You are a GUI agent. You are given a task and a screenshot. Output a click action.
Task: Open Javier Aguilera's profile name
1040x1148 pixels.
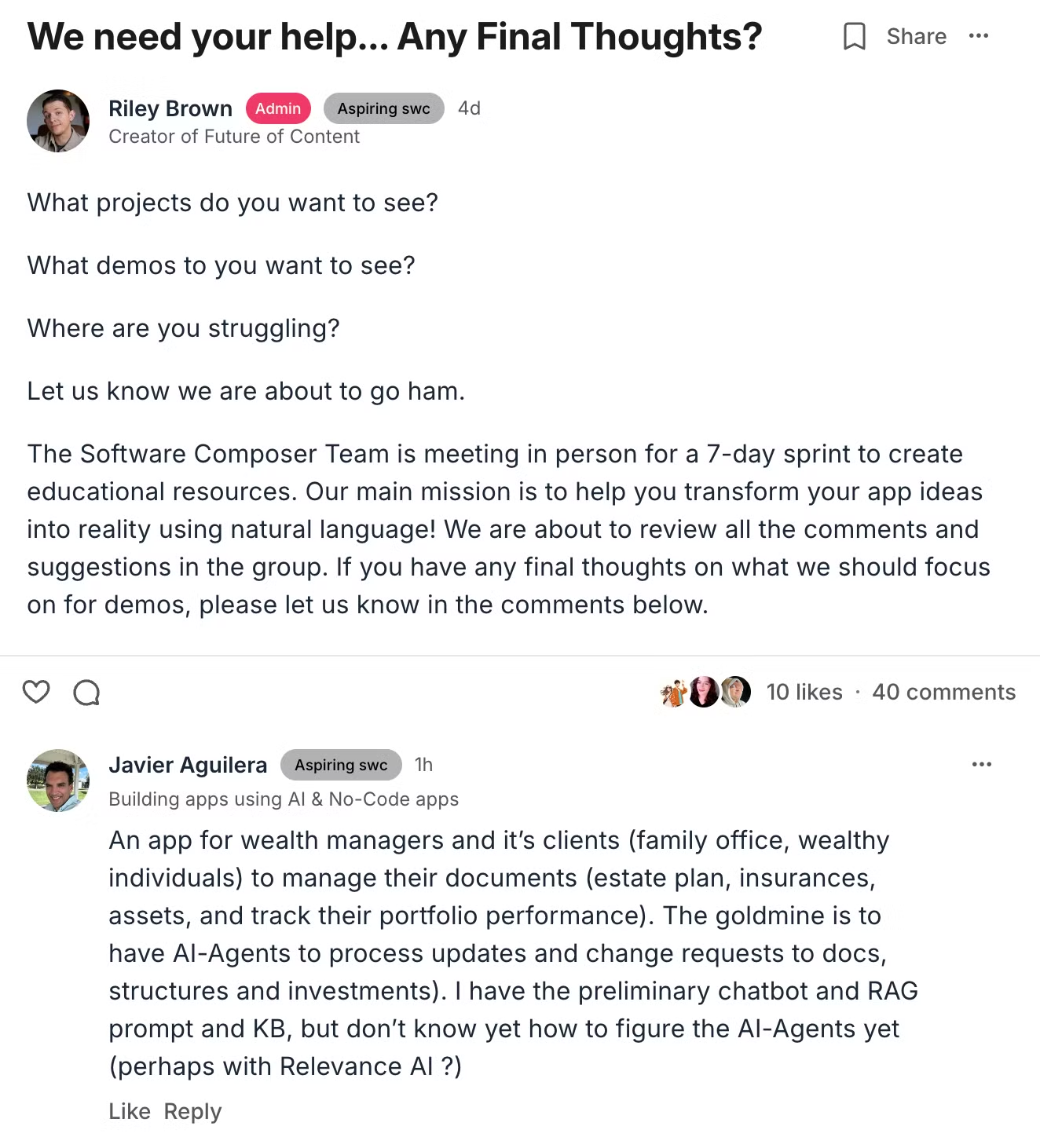pos(188,765)
